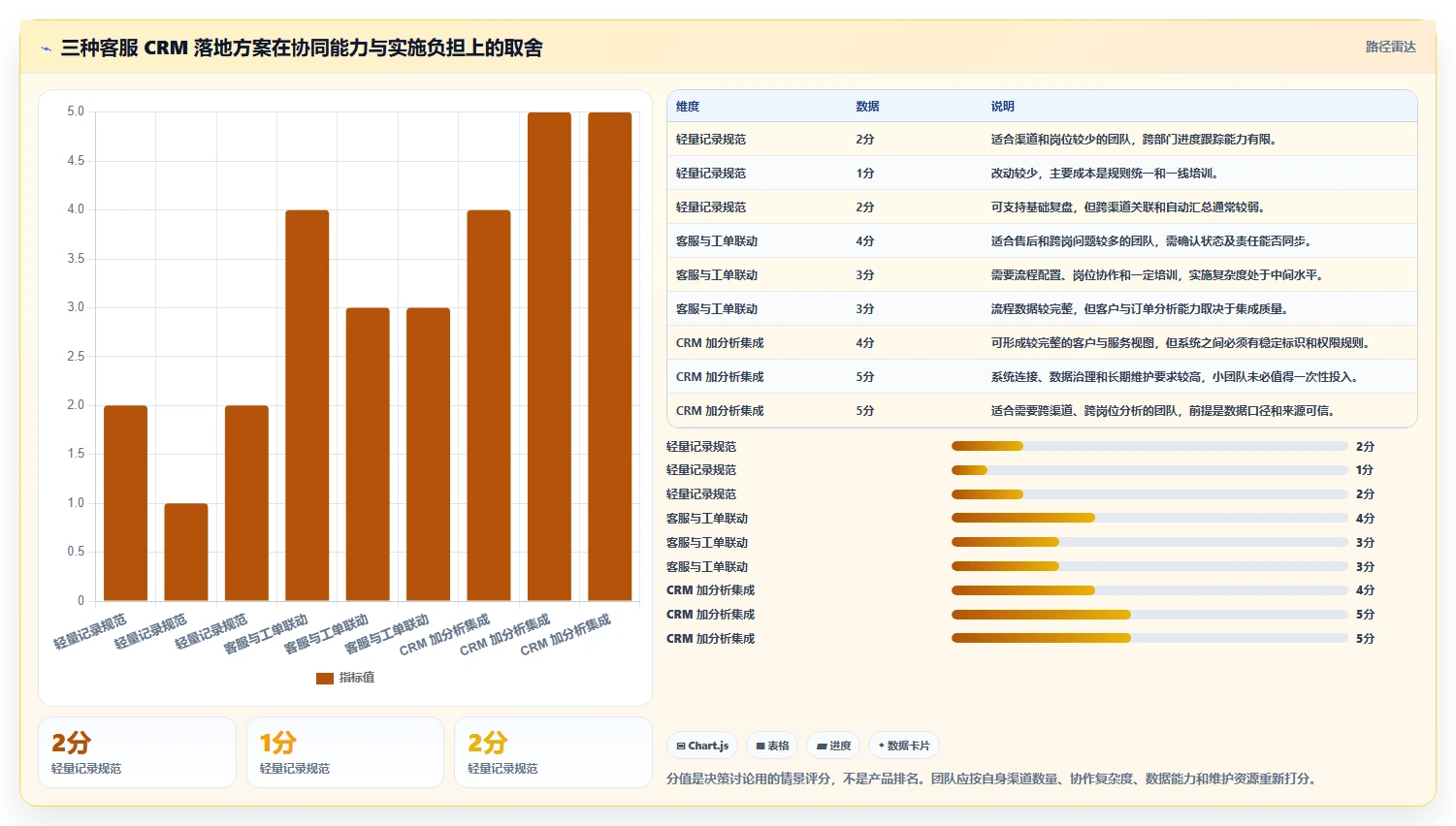Click the 客服与工单联动 chart bar reaching 4.0
Image resolution: width=1456 pixels, height=826 pixels.
tap(307, 405)
